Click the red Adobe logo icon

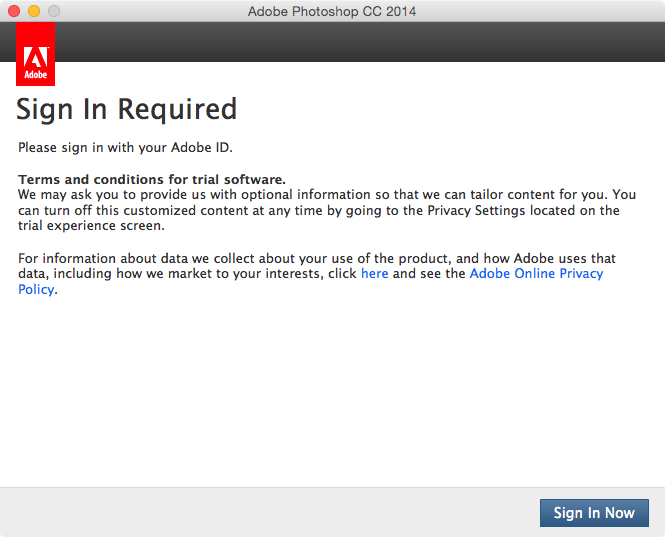pyautogui.click(x=36, y=54)
